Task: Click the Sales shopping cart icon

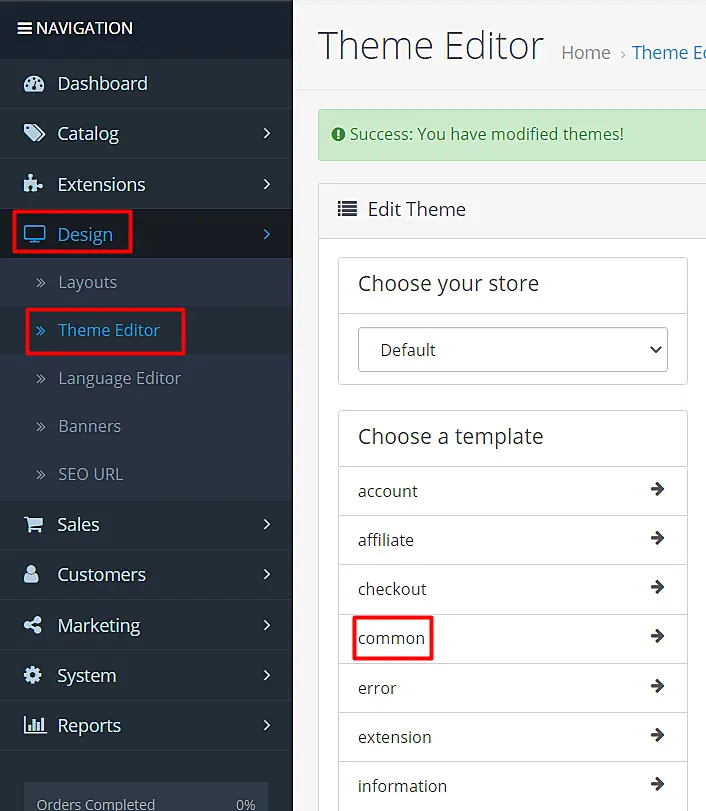Action: point(34,525)
